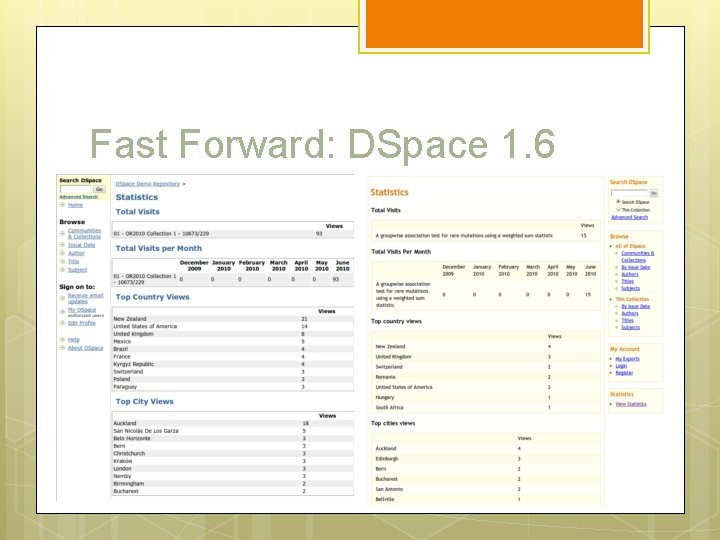Click 'South Africa' row in right country table
The width and height of the screenshot is (720, 540).
[x=486, y=407]
